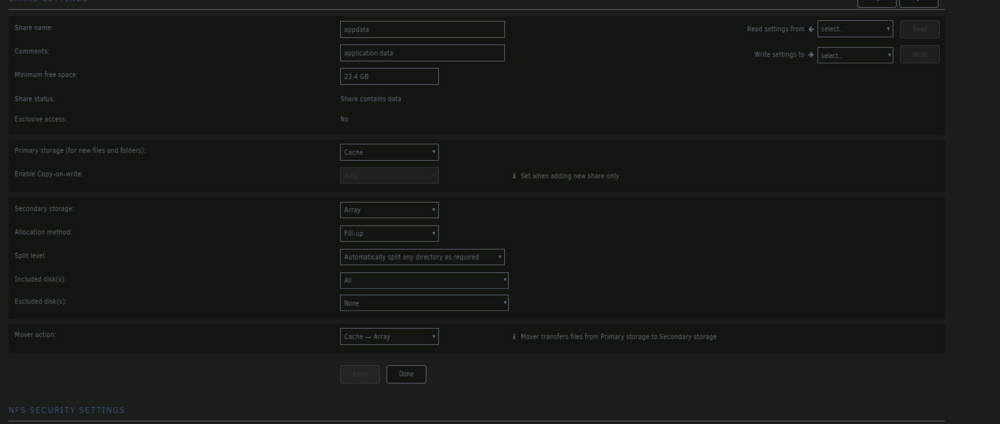Click the 'Secondary storage:' label
This screenshot has width=1000, height=424.
(44, 208)
